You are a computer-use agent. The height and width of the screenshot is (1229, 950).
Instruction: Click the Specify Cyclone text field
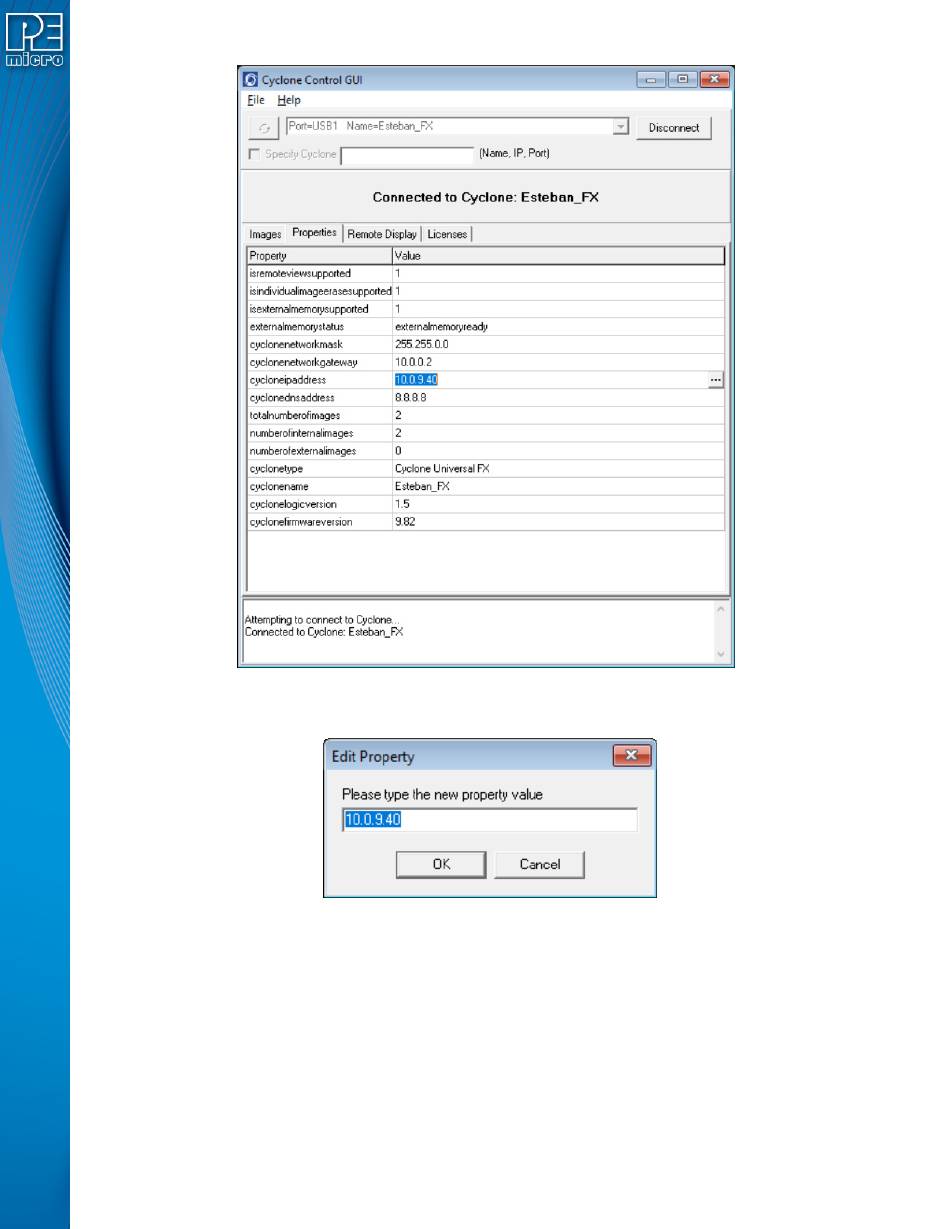pos(407,155)
